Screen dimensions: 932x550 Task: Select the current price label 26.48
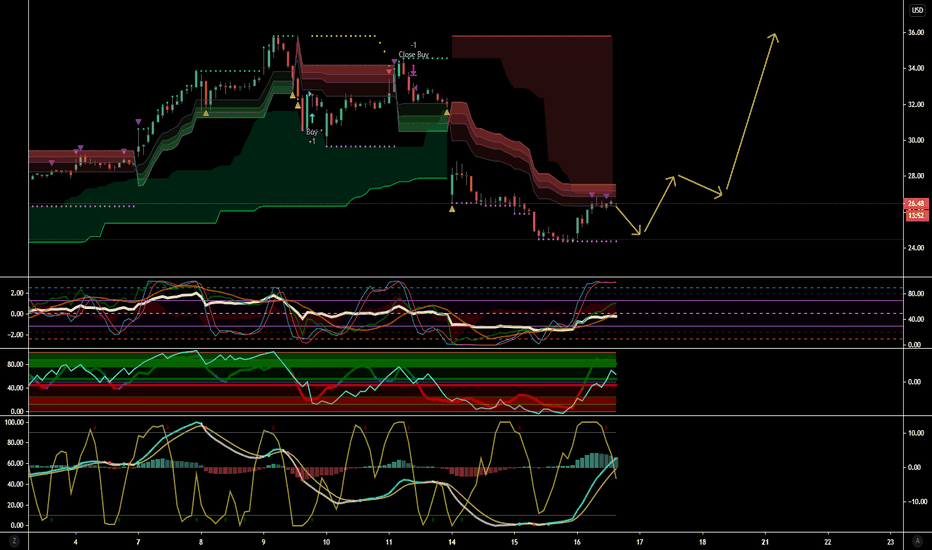pyautogui.click(x=916, y=203)
